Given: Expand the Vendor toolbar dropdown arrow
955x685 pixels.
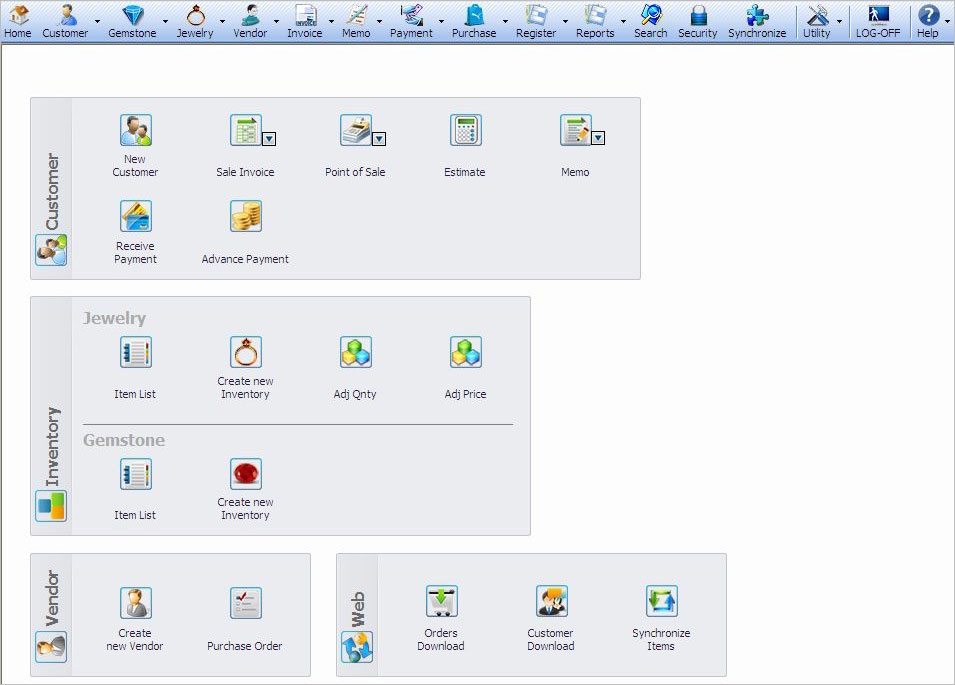Looking at the screenshot, I should 276,21.
